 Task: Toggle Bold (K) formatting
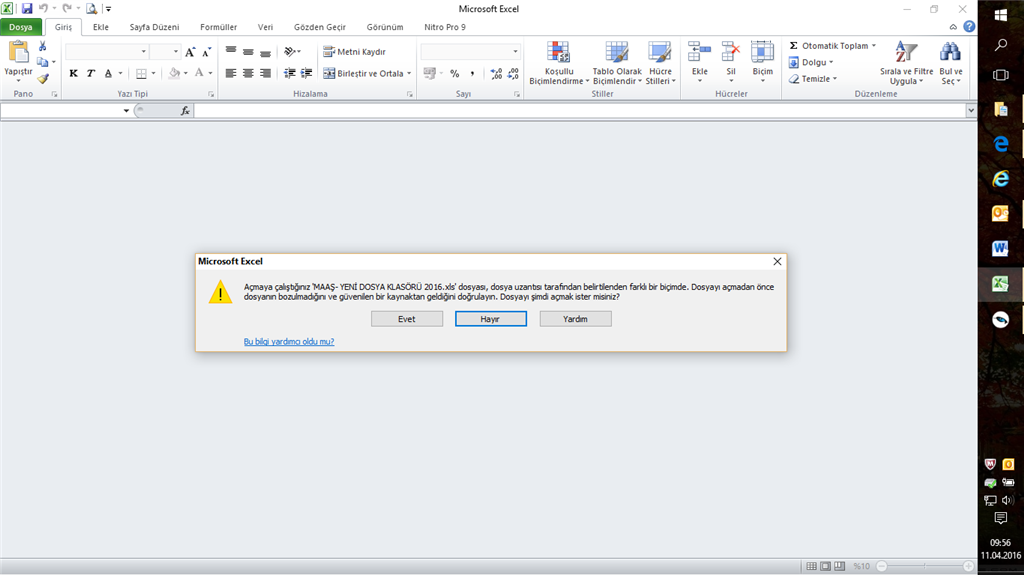pos(73,73)
